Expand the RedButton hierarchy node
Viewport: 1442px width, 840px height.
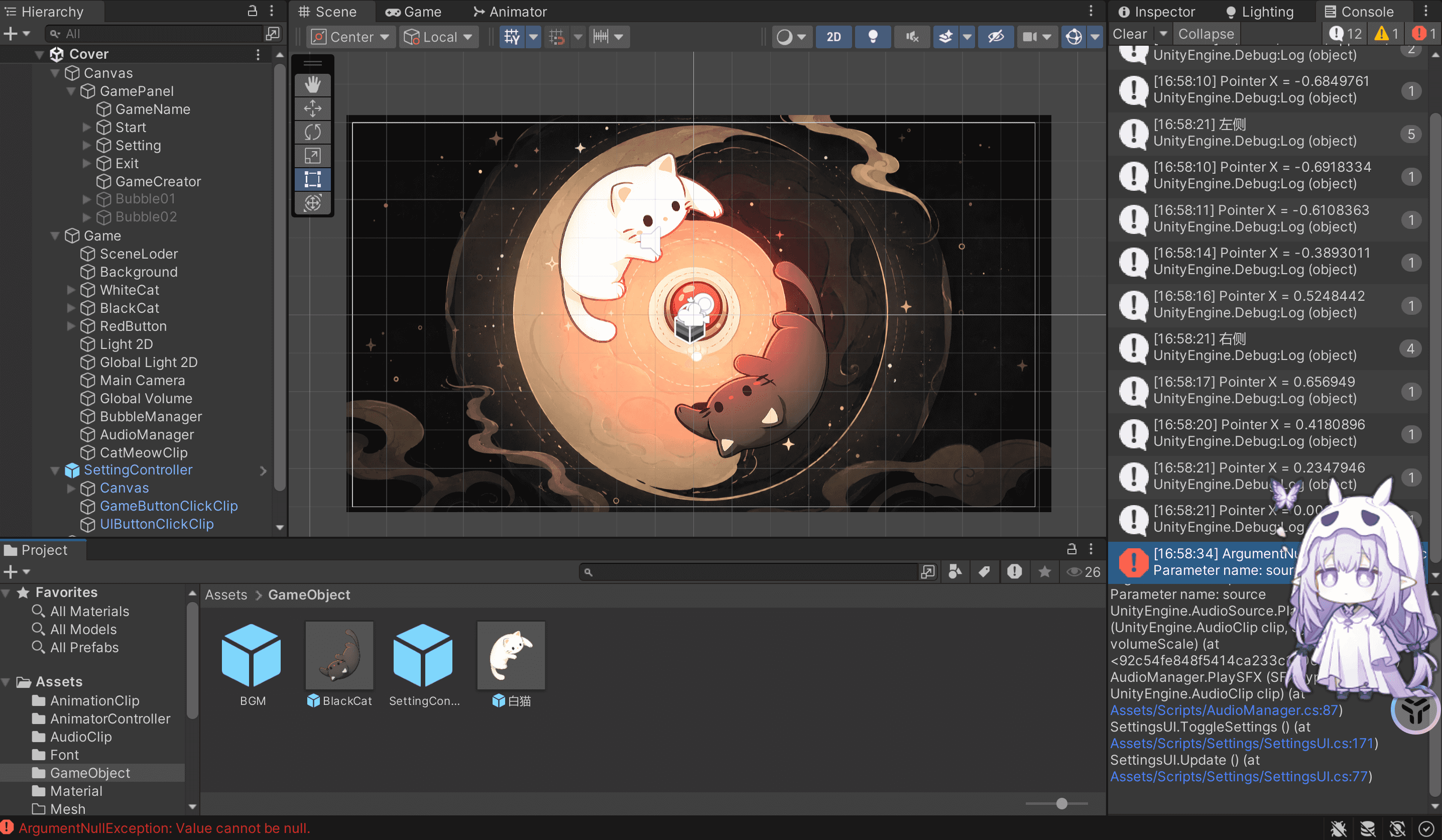[71, 326]
